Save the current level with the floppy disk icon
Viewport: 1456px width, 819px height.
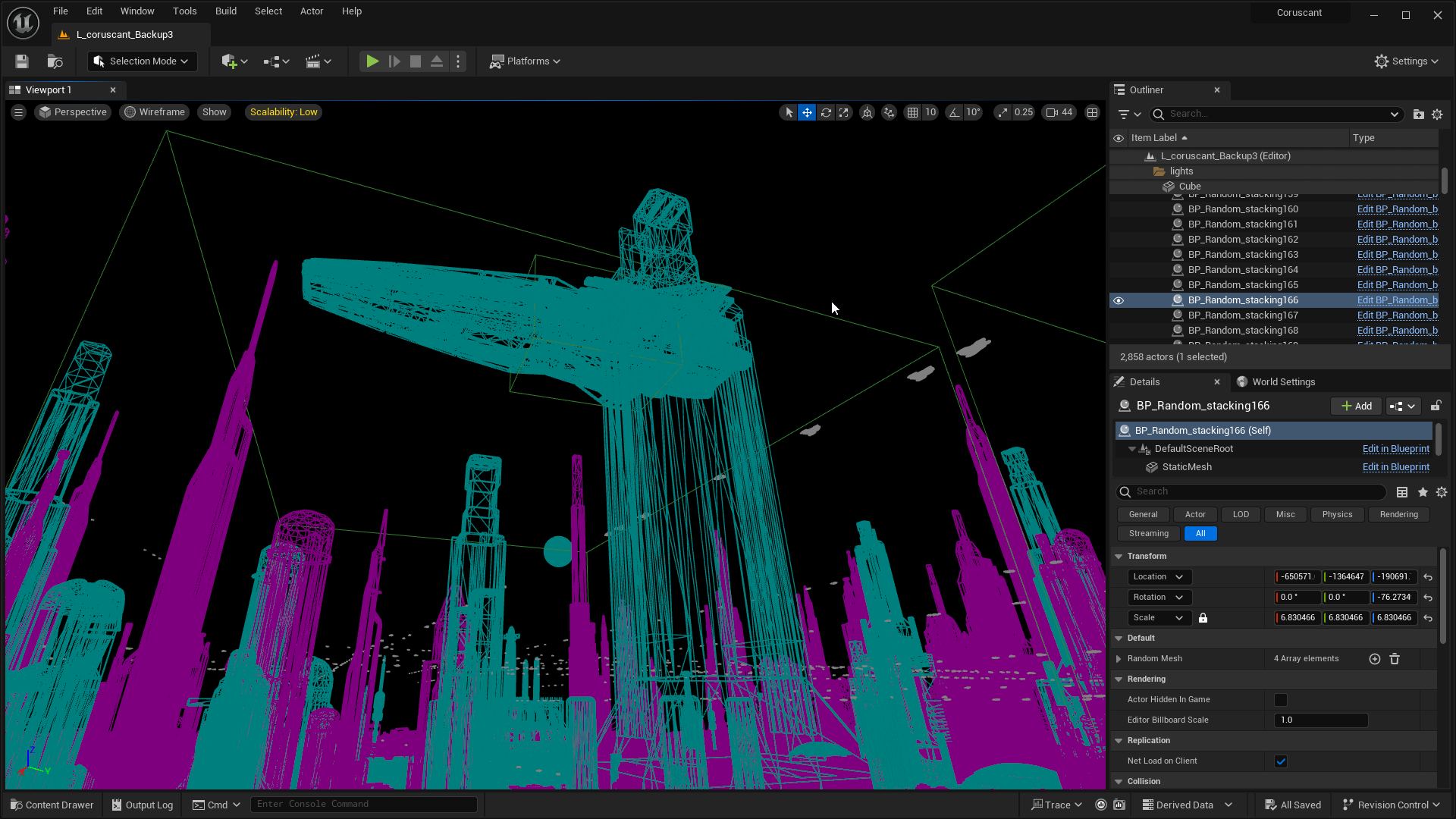tap(22, 61)
